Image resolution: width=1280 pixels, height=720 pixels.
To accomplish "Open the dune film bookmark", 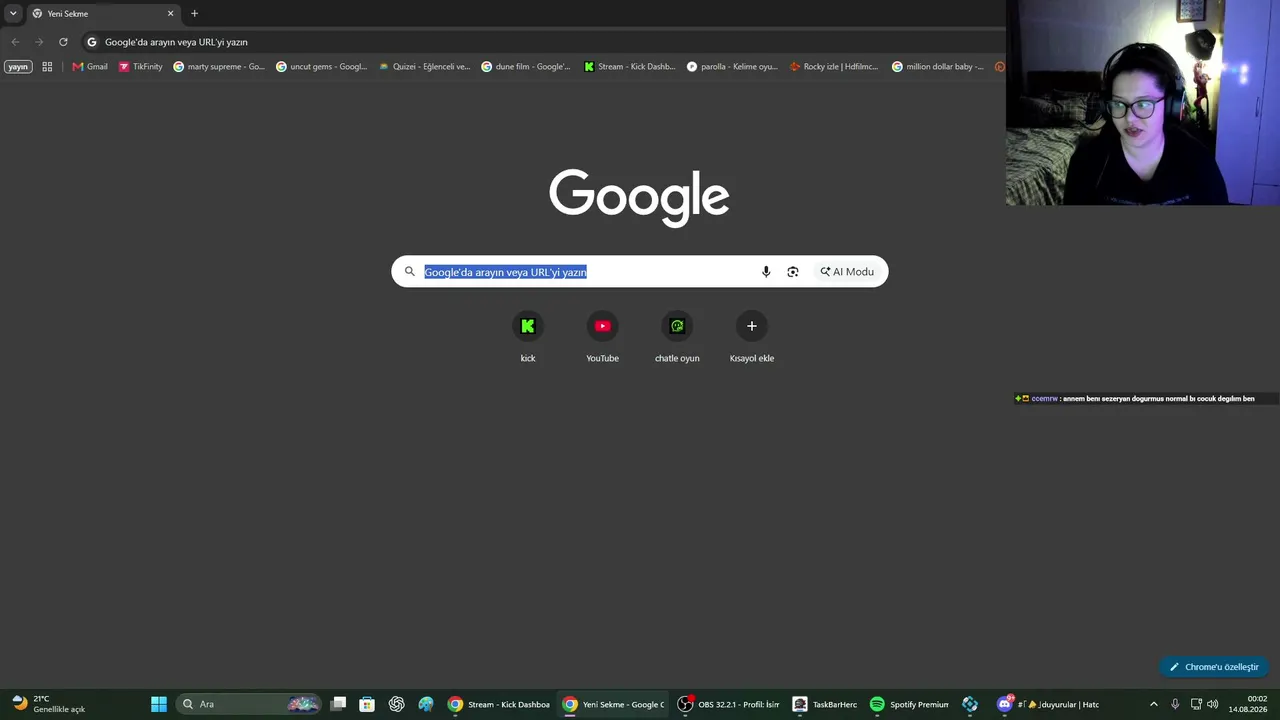I will (526, 67).
